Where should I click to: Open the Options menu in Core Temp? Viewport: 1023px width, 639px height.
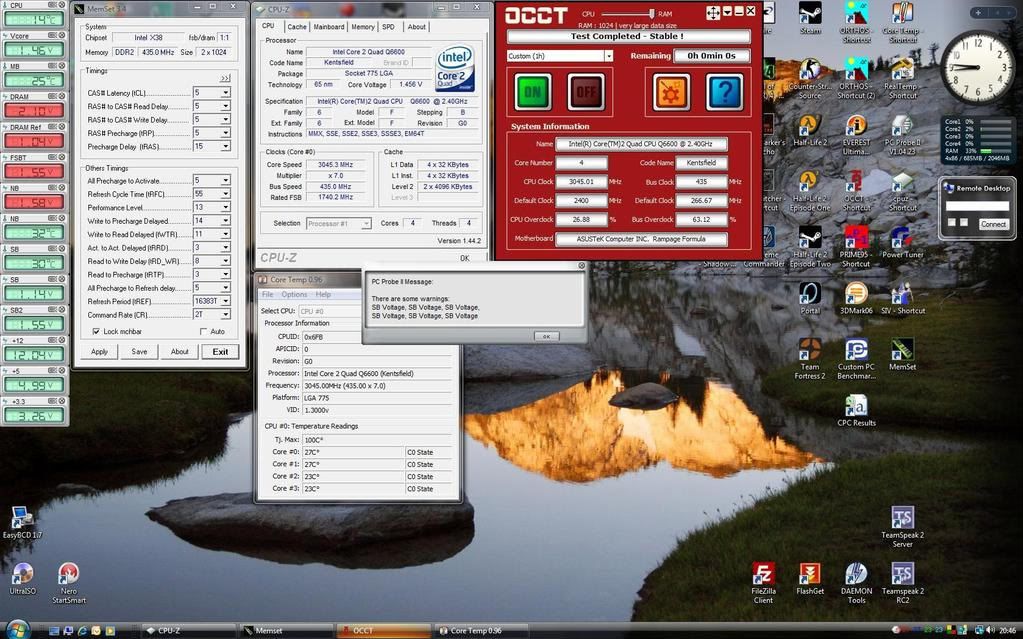[294, 294]
